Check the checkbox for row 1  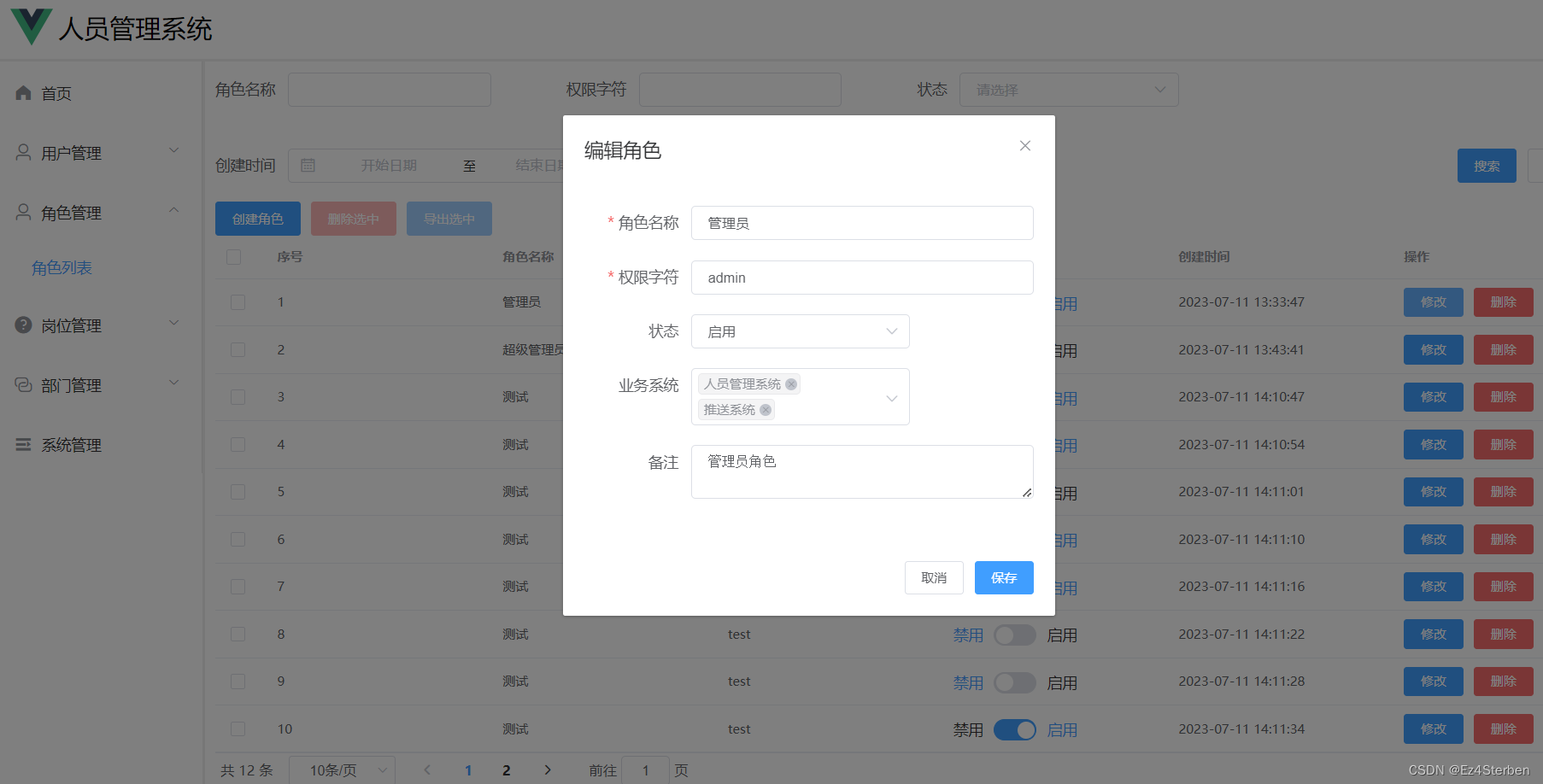(x=238, y=302)
